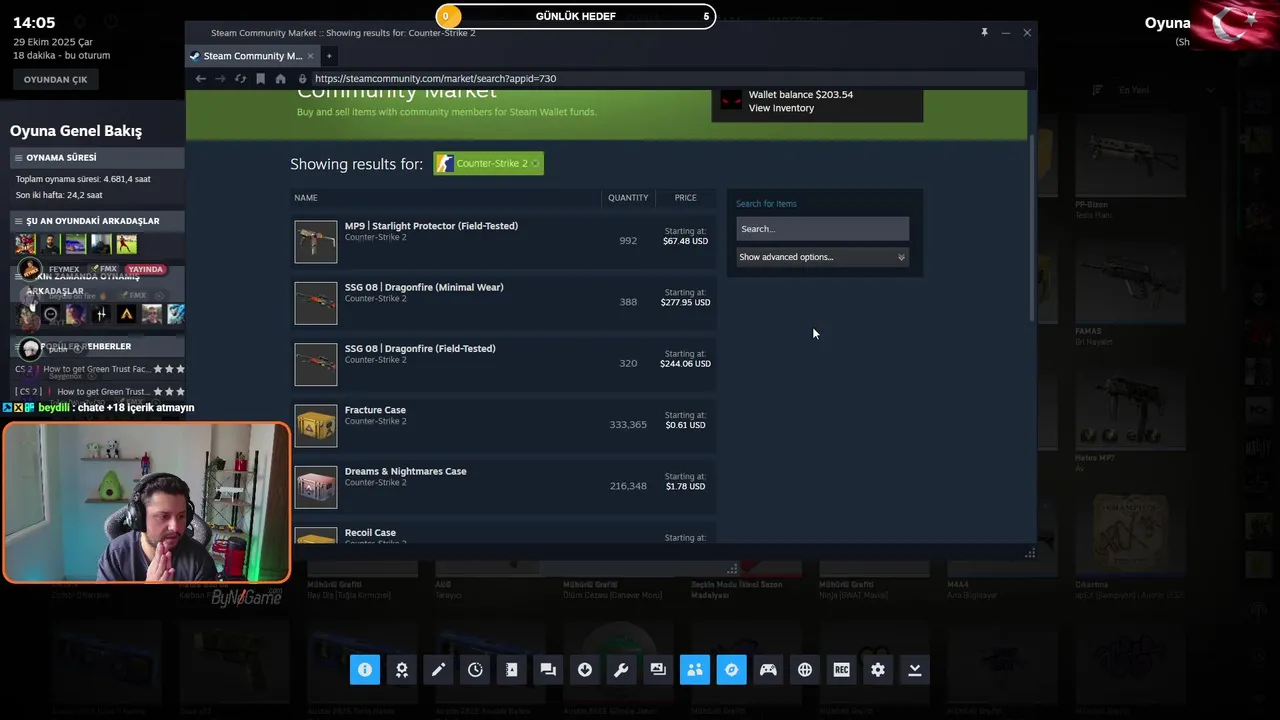Viewport: 1280px width, 720px height.
Task: Open the View Inventory link
Action: (781, 108)
